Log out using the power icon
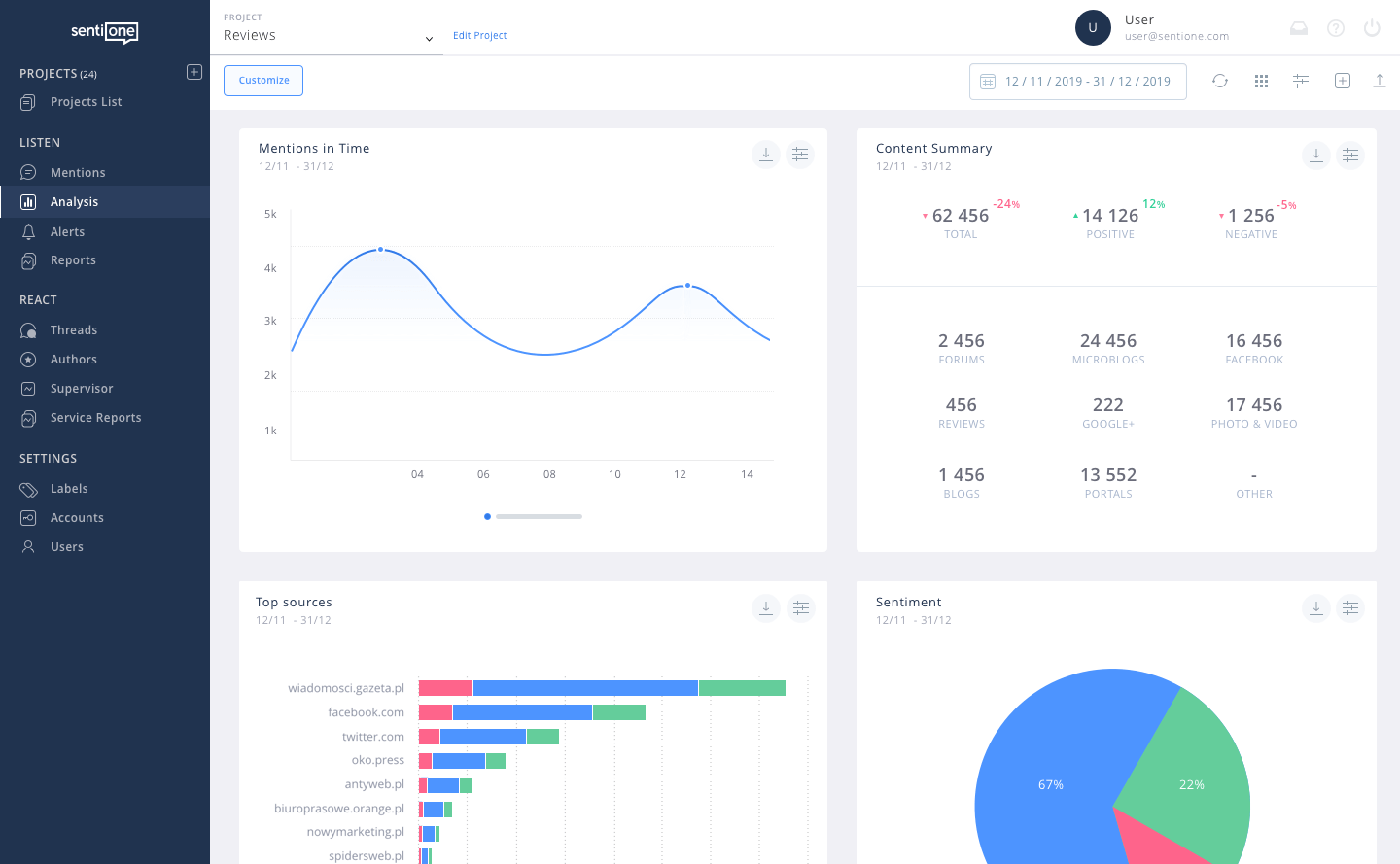1400x864 pixels. (x=1373, y=28)
